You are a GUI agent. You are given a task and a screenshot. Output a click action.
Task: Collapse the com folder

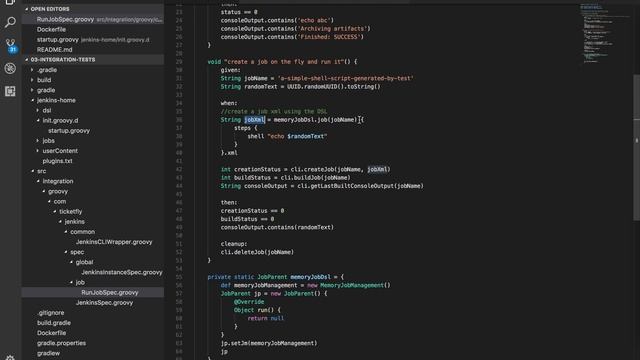(60, 202)
